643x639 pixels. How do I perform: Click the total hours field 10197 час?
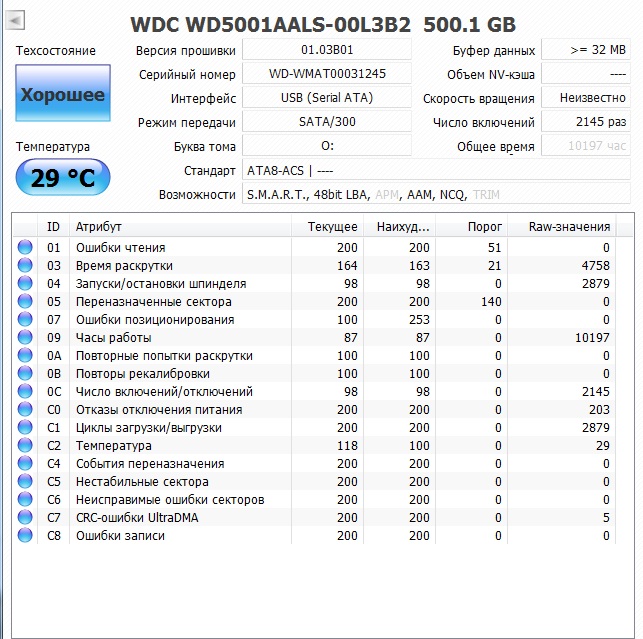tap(586, 146)
